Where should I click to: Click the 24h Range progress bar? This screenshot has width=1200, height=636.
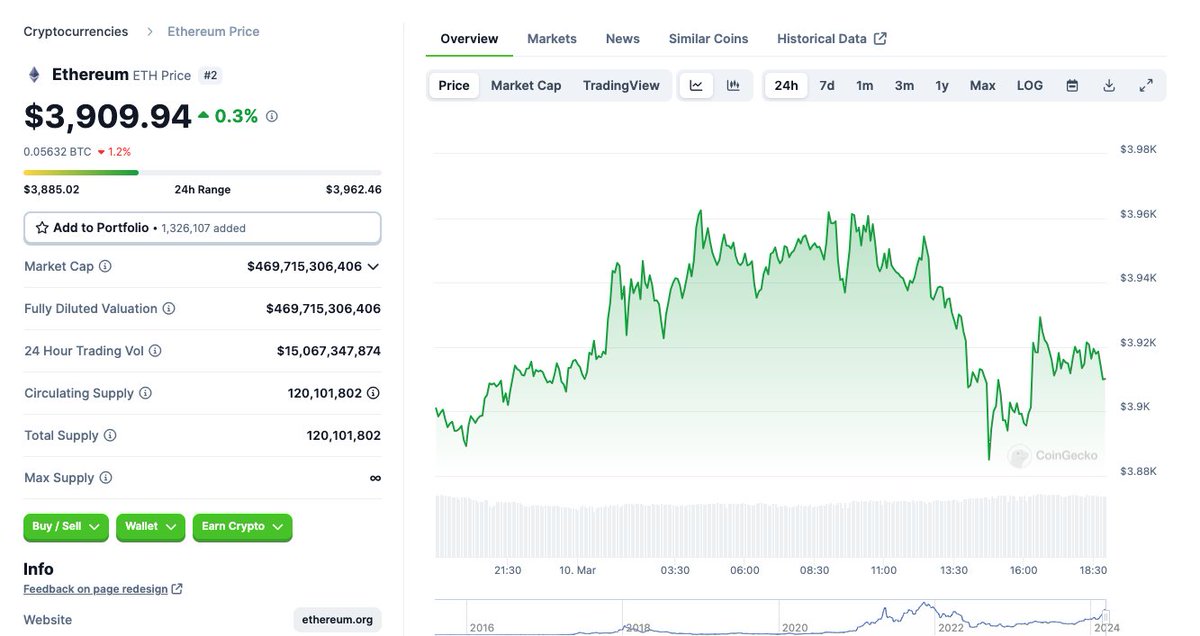pos(202,173)
